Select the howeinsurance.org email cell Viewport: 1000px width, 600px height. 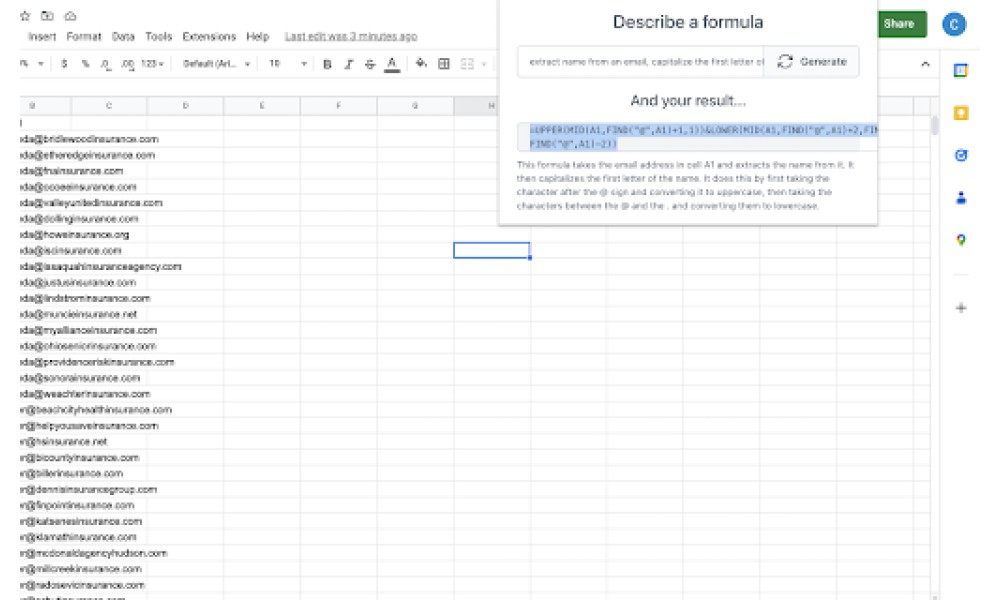[75, 235]
